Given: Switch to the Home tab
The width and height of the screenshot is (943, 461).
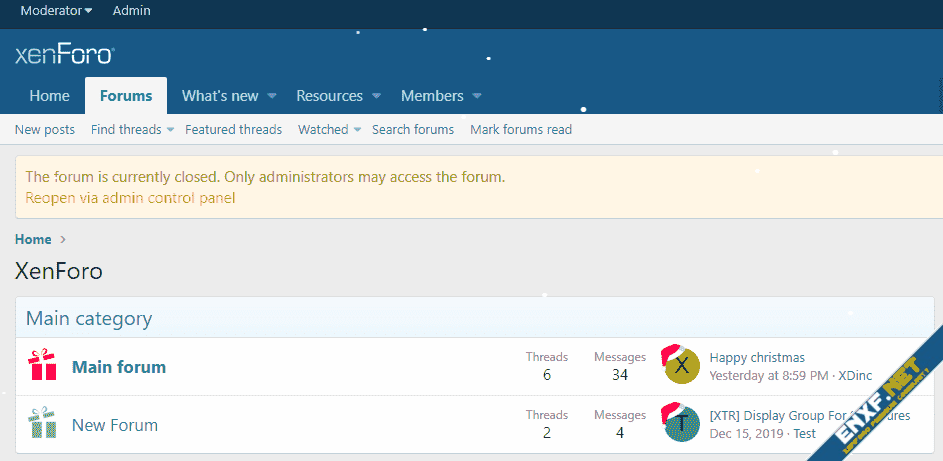Looking at the screenshot, I should 49,96.
